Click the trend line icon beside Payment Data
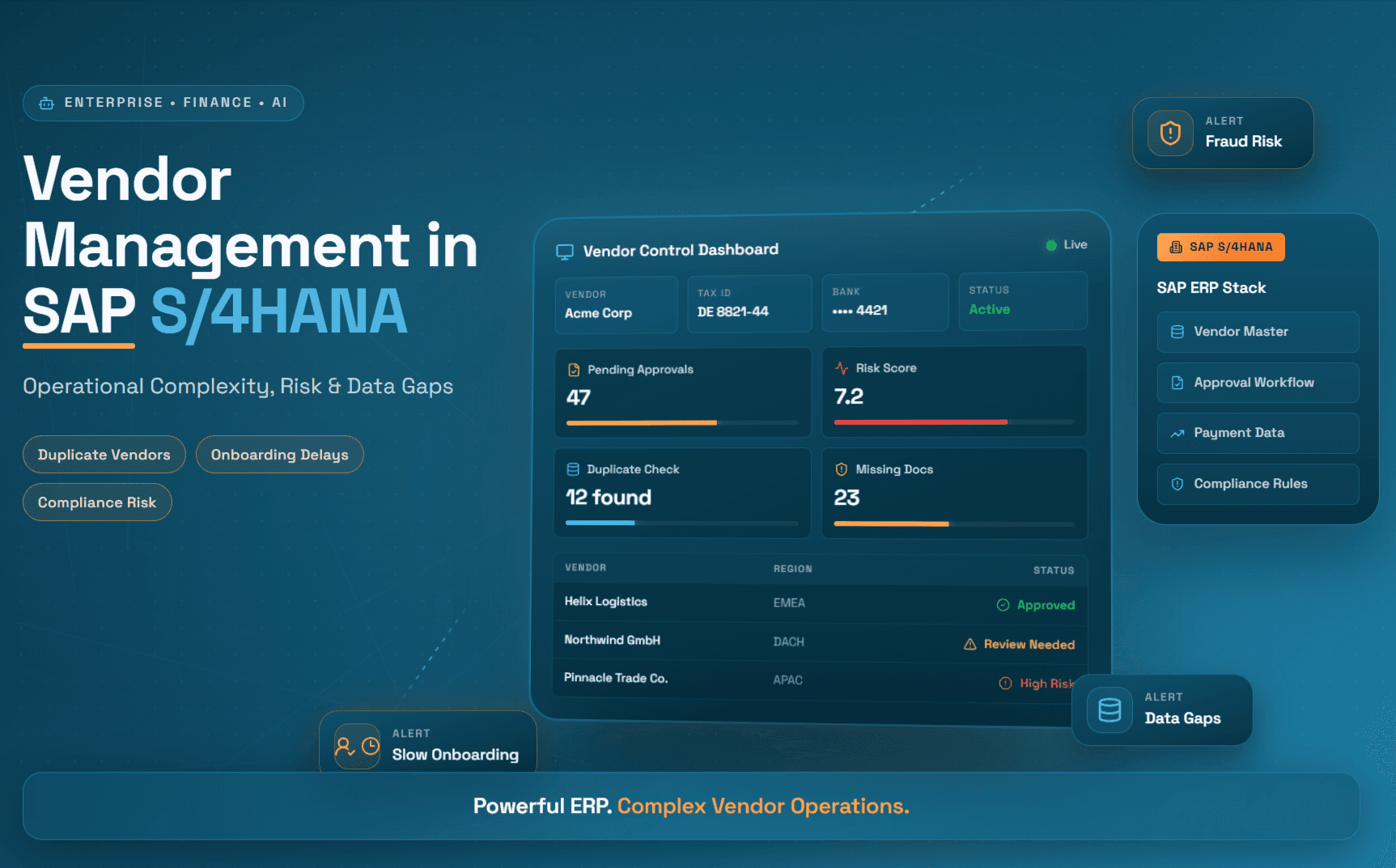The image size is (1396, 868). click(1177, 434)
